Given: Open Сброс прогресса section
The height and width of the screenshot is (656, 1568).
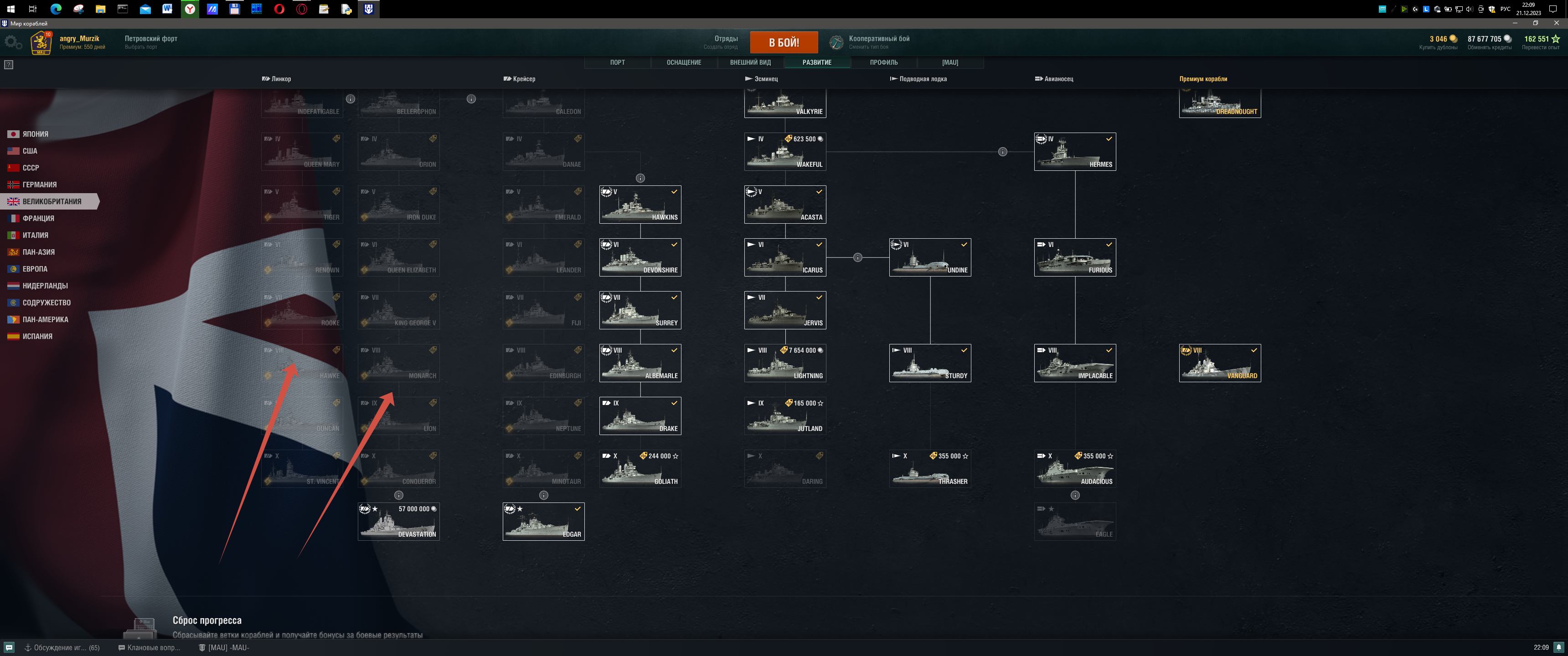Looking at the screenshot, I should (x=207, y=620).
